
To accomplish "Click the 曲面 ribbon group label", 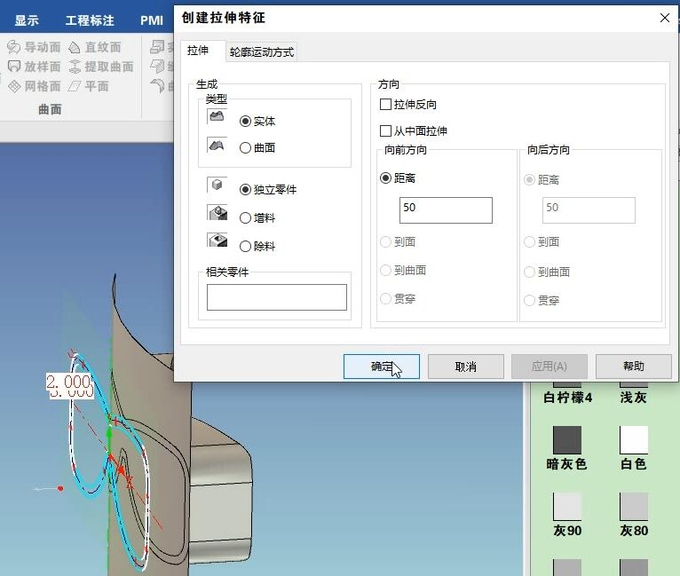I will point(50,109).
